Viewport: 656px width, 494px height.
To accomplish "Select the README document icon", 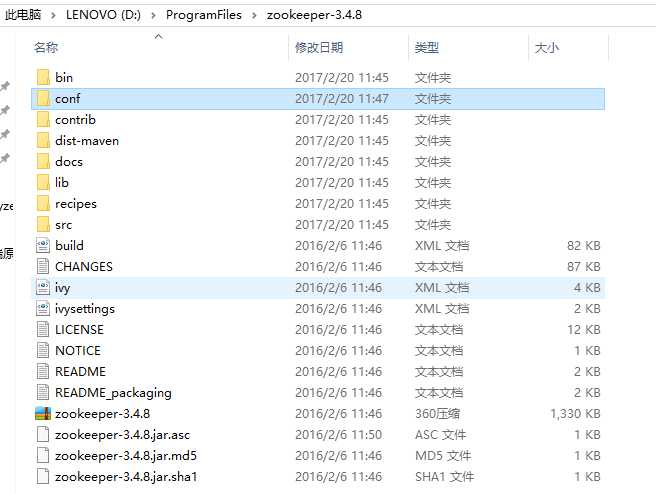I will (43, 371).
